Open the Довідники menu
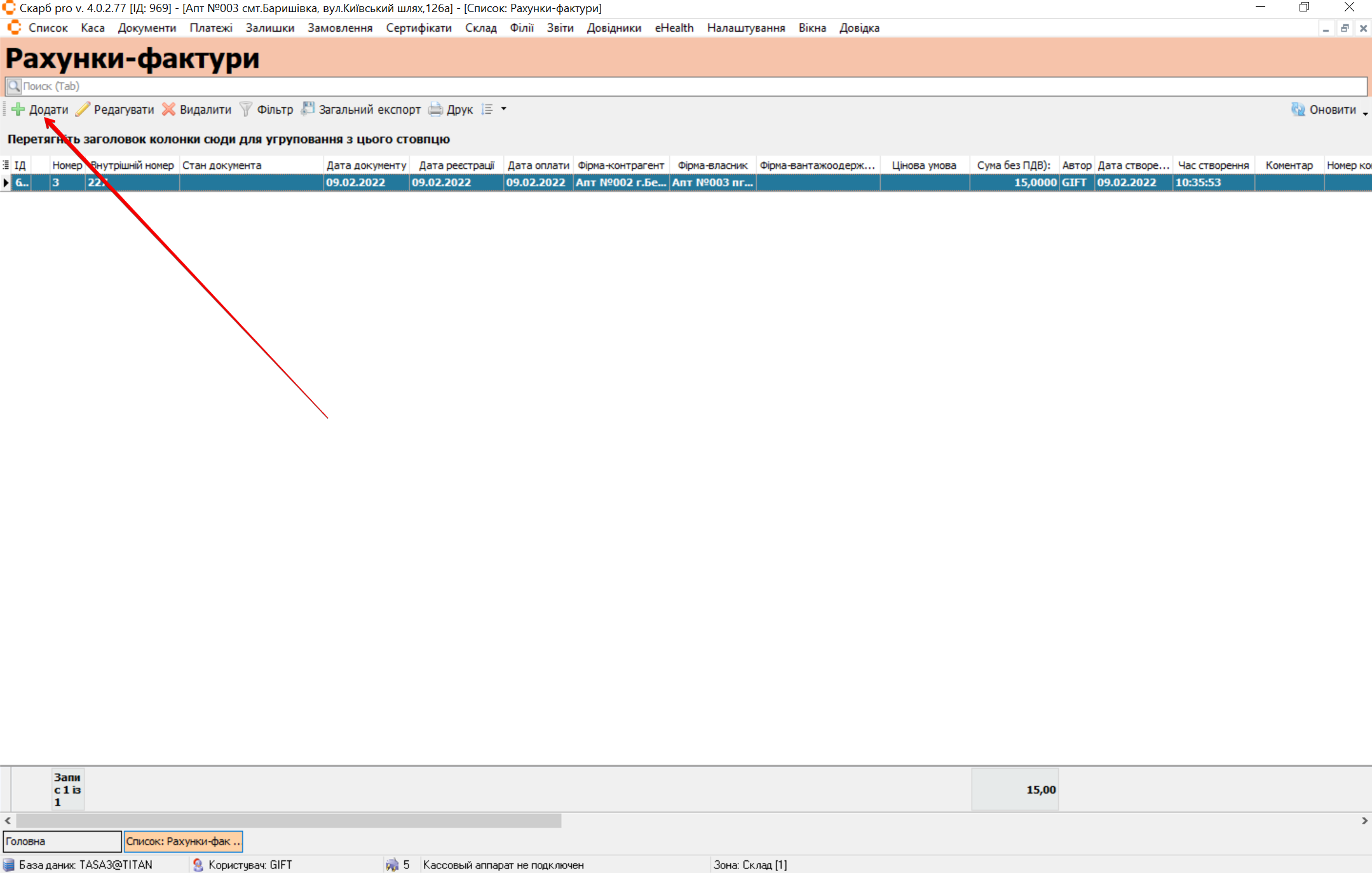Image resolution: width=1372 pixels, height=873 pixels. pyautogui.click(x=614, y=28)
